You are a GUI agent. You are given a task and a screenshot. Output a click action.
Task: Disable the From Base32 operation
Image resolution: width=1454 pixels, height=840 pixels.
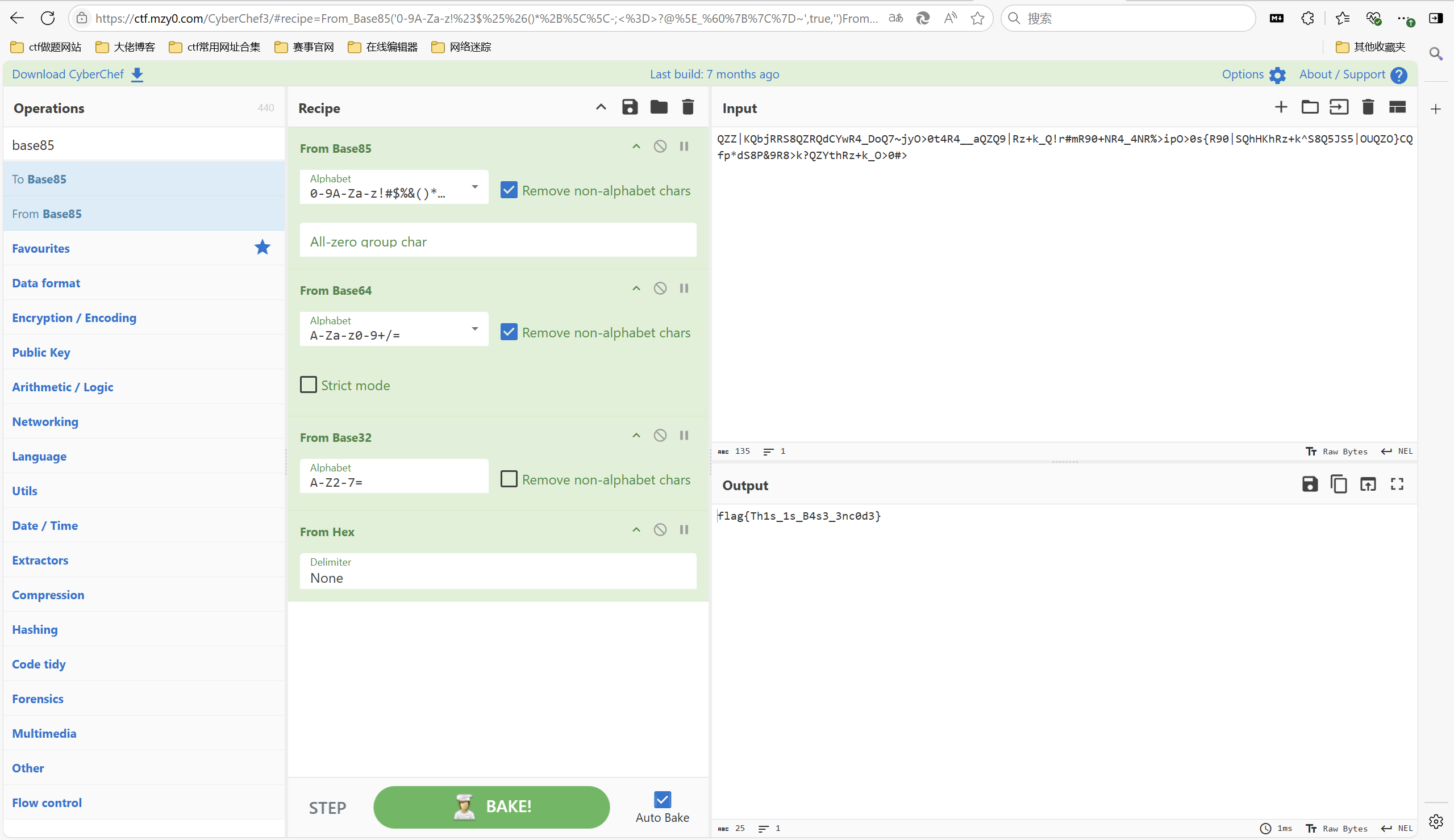660,436
